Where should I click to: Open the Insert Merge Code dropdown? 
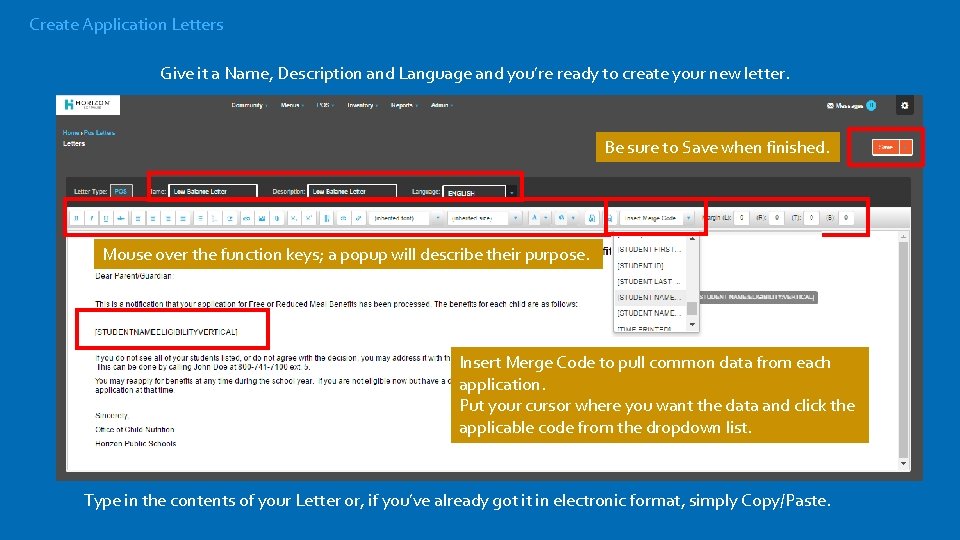point(657,218)
